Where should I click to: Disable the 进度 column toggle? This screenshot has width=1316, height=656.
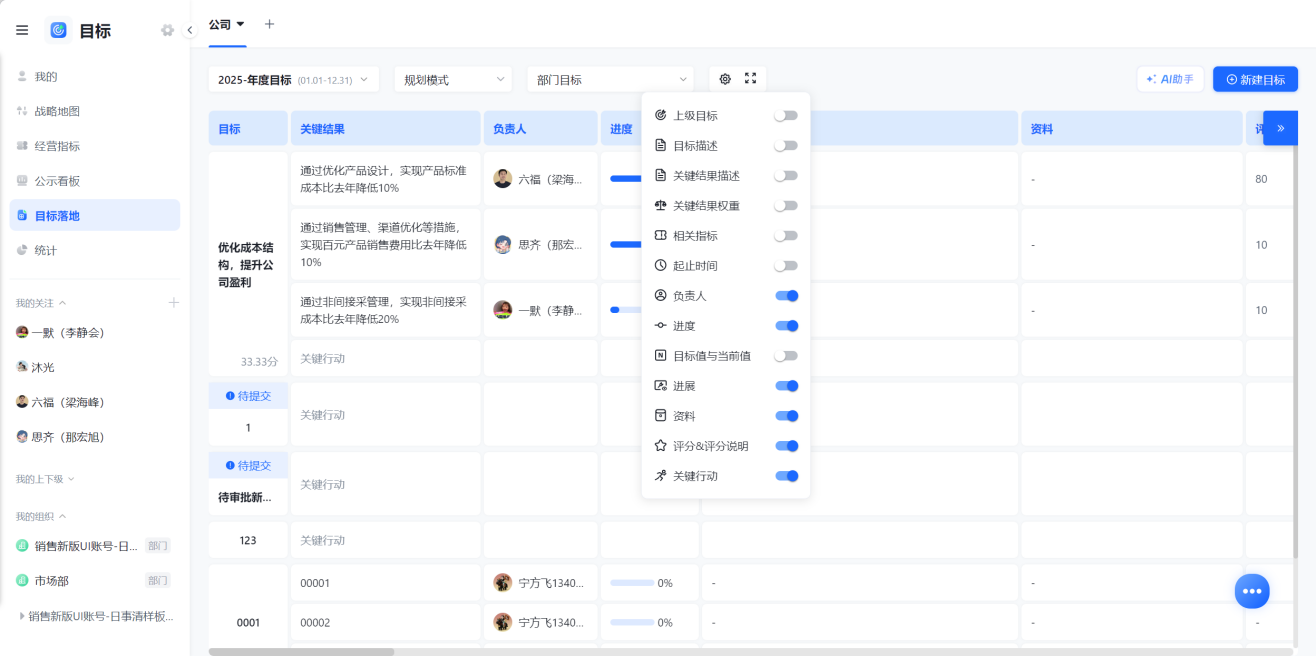point(787,326)
